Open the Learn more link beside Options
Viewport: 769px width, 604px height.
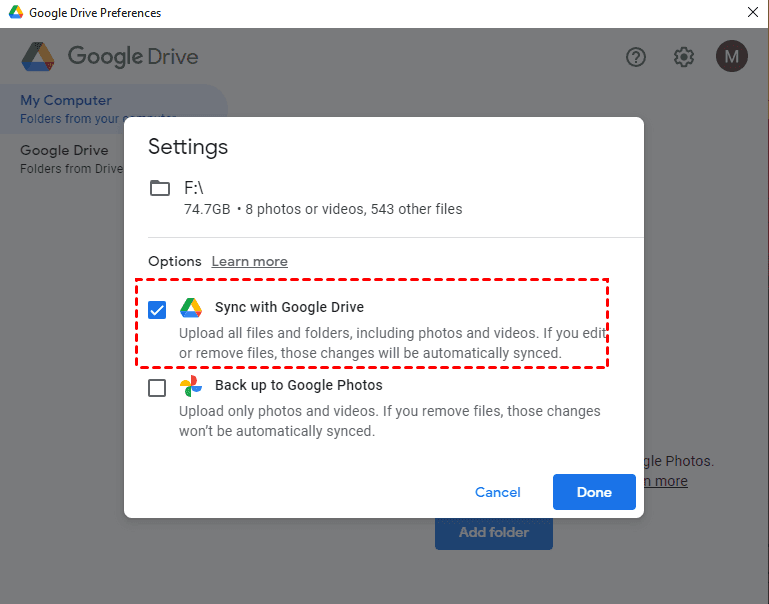(249, 262)
